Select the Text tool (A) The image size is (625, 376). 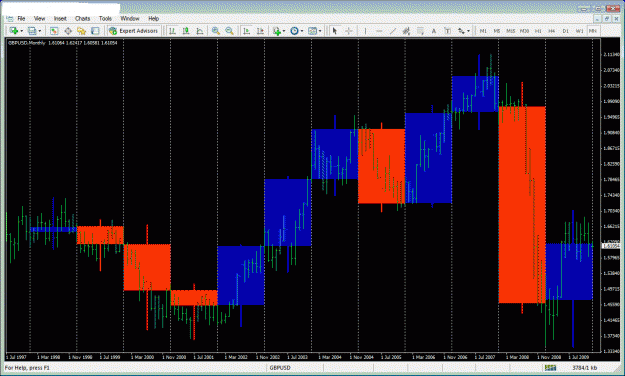[x=434, y=31]
